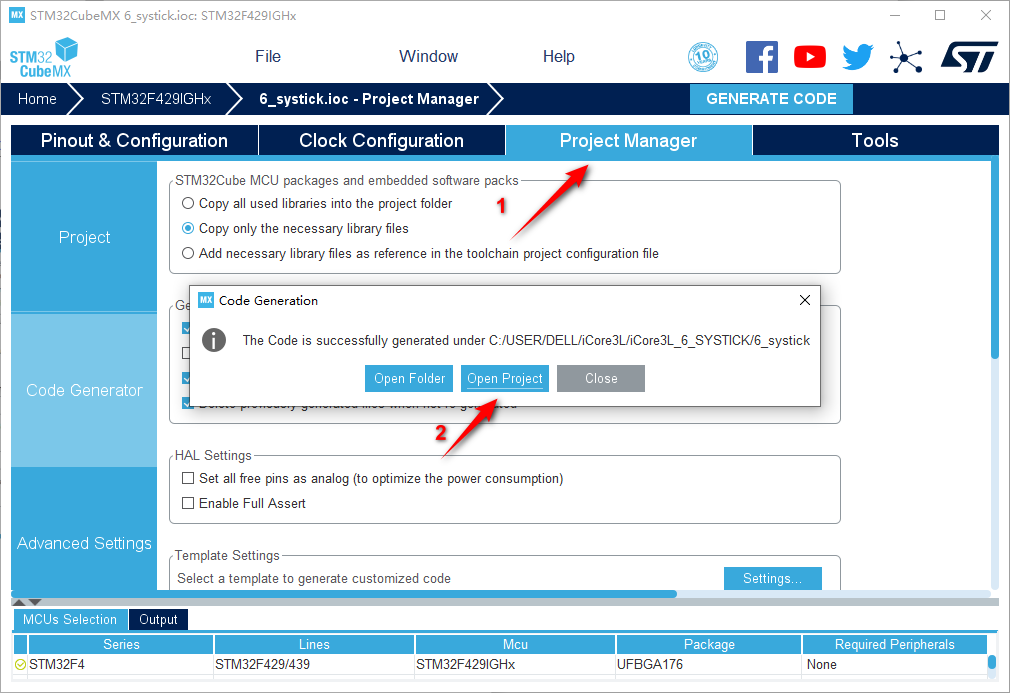Click the STM32CubeMX logo
1010x693 pixels.
click(x=44, y=58)
